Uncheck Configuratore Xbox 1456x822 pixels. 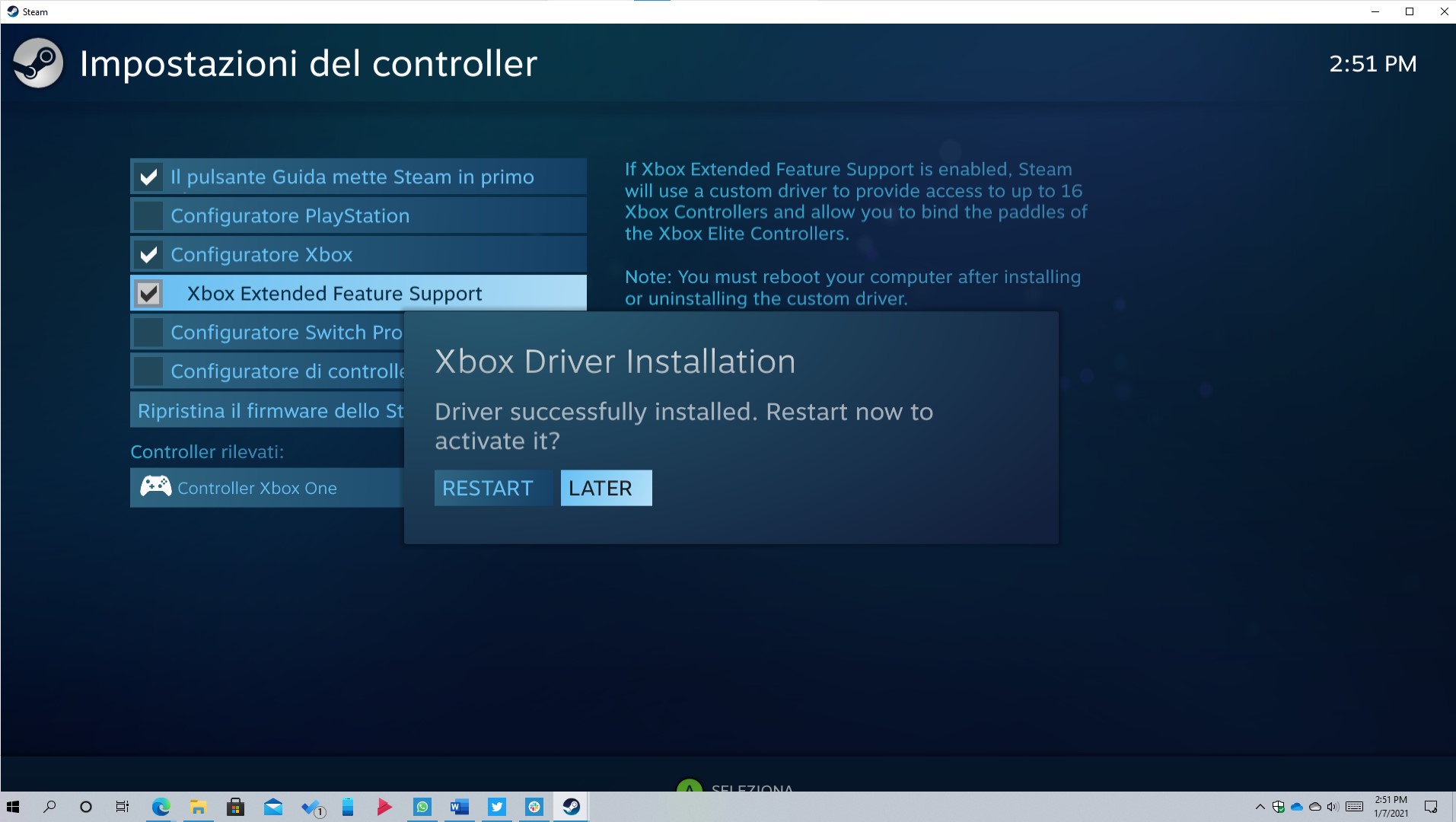[148, 255]
